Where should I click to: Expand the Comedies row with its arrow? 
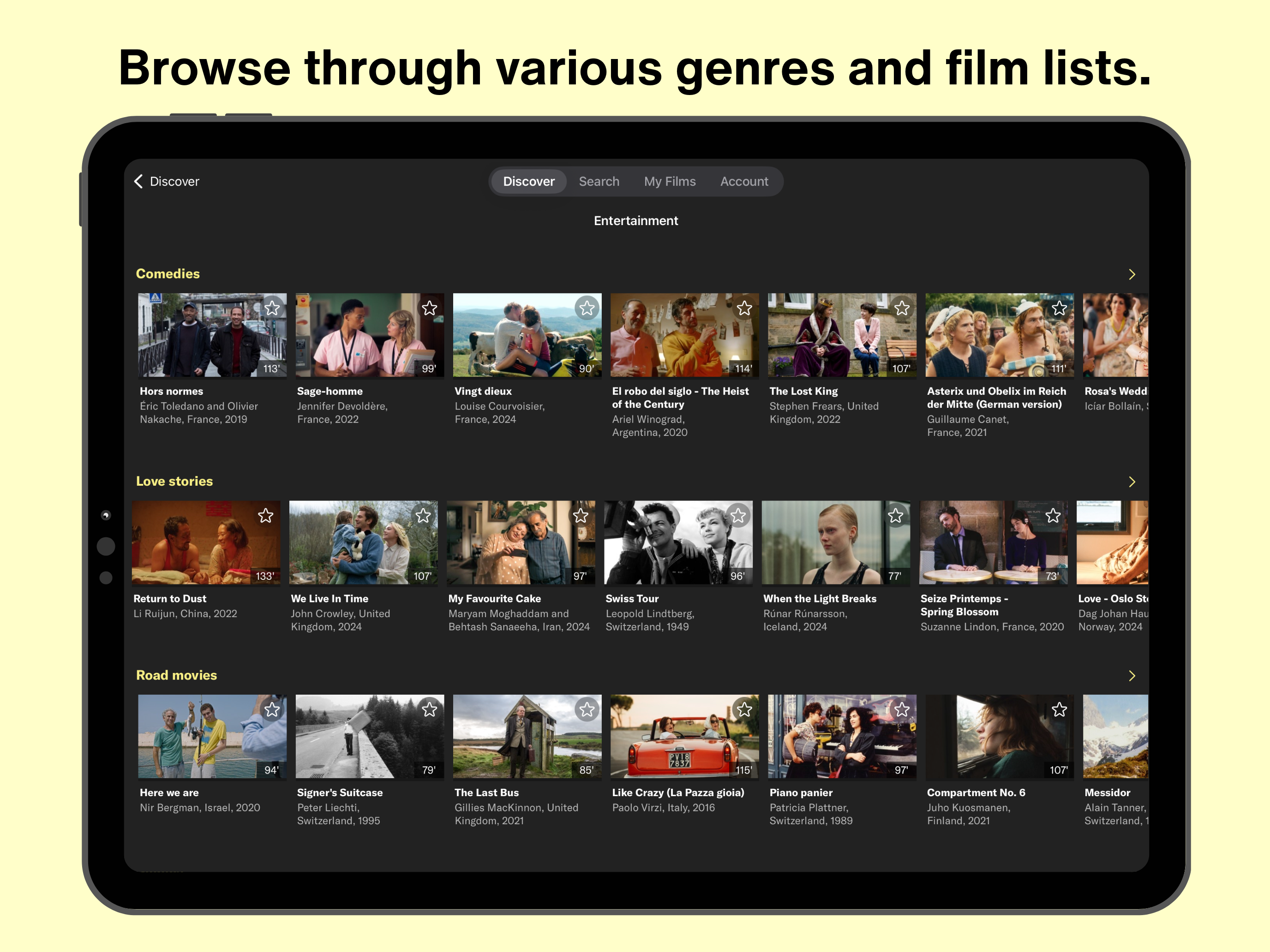1132,274
